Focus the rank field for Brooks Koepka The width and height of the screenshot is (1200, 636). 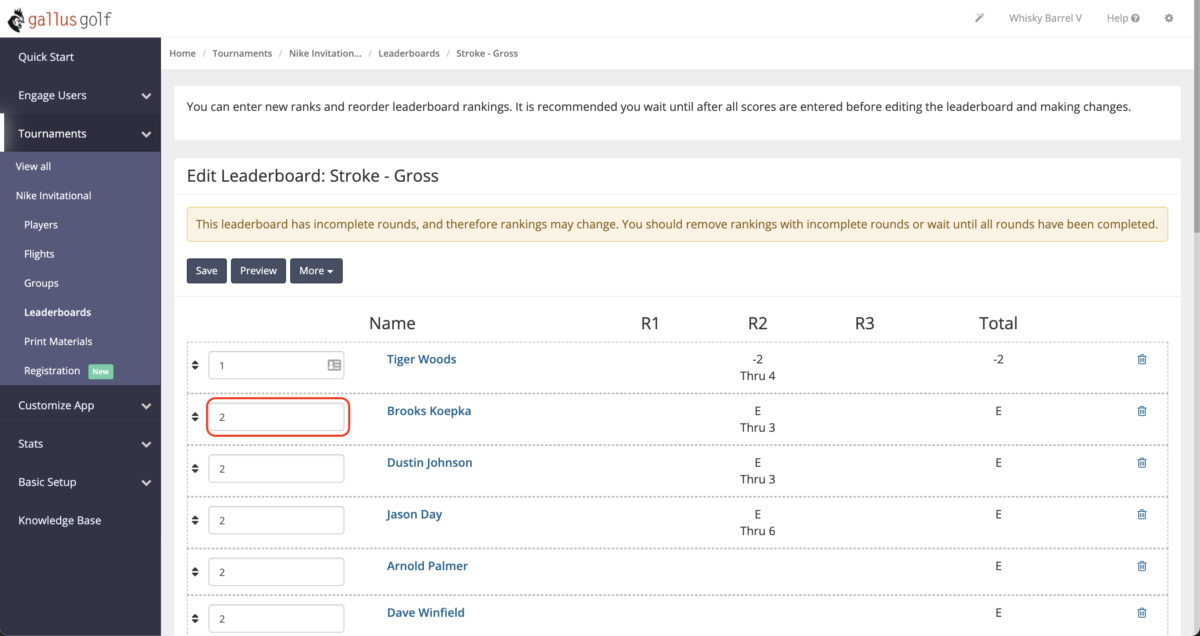click(x=276, y=417)
